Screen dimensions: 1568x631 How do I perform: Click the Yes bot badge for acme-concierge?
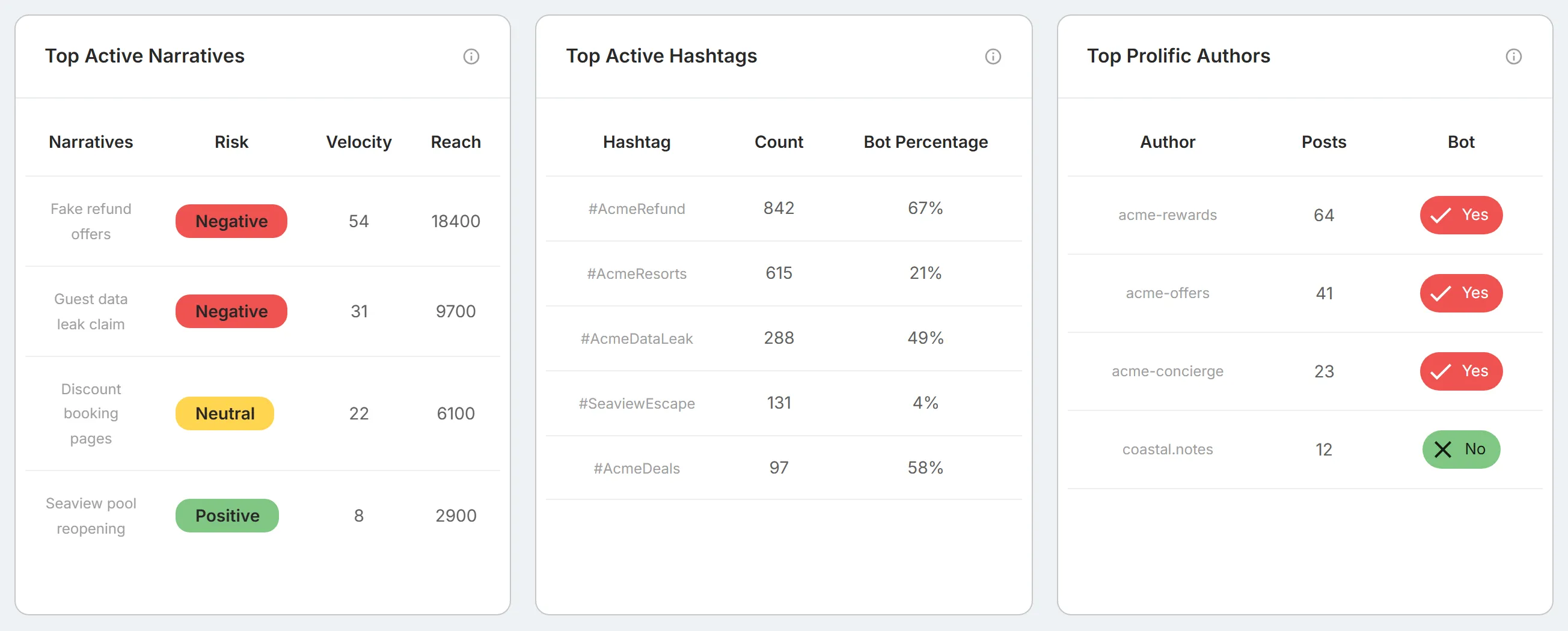[x=1461, y=371]
